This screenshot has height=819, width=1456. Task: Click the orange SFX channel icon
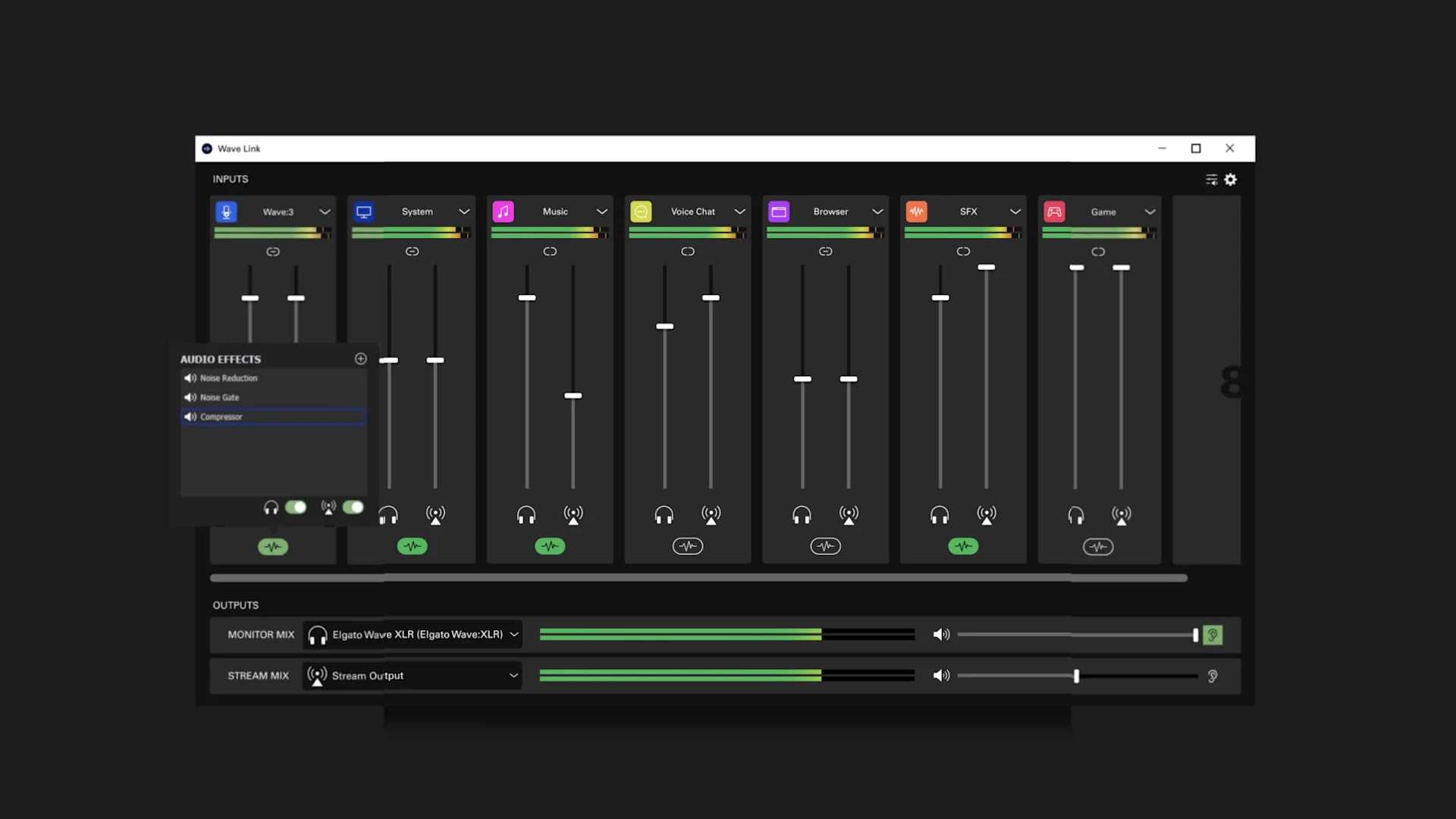[x=917, y=212]
